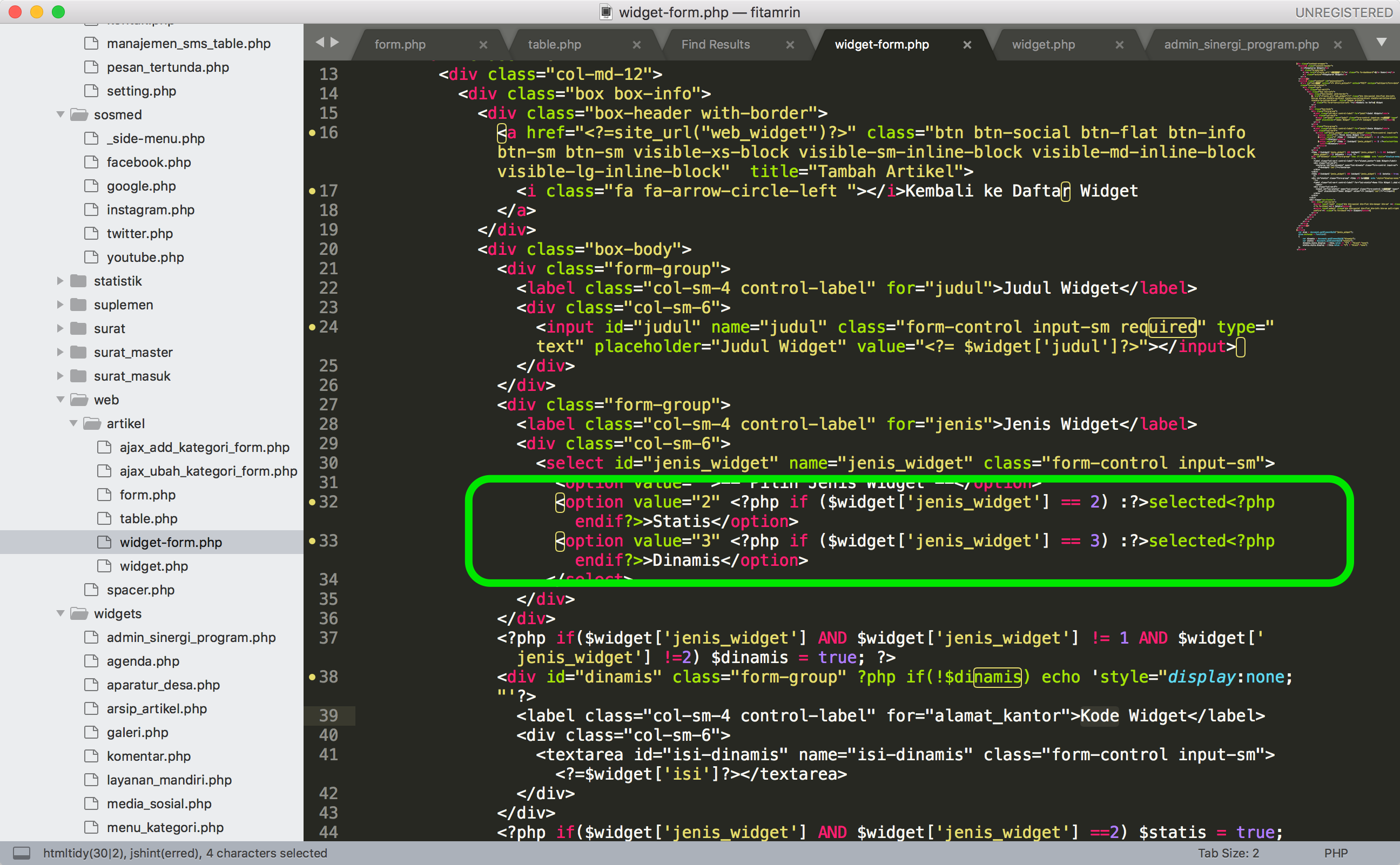Open the Find Results tab
Screen dimensions: 1400x865
coord(716,44)
